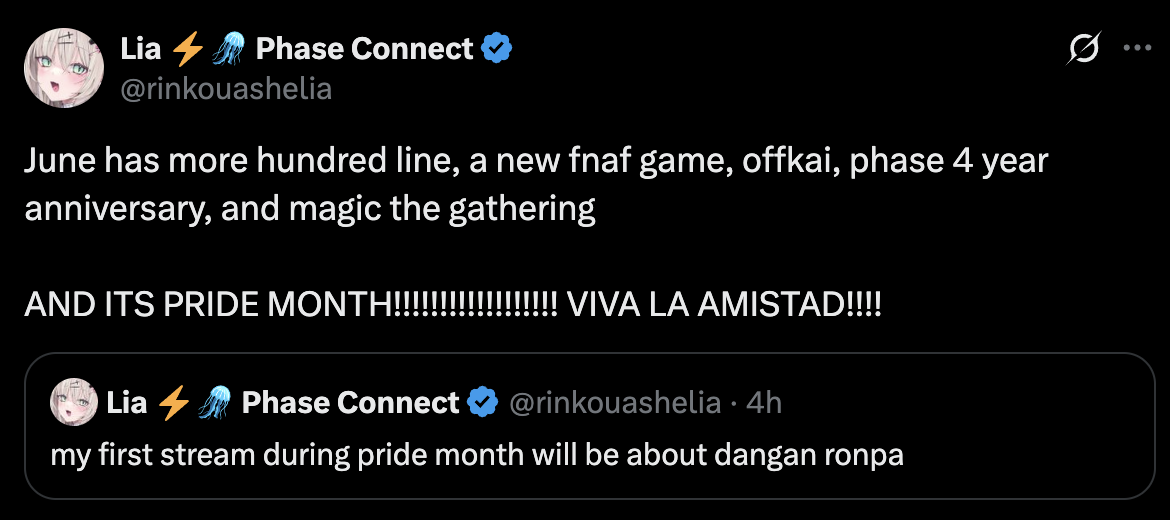
Task: Click "Phase Connect" in the quoted post name
Action: click(x=350, y=403)
